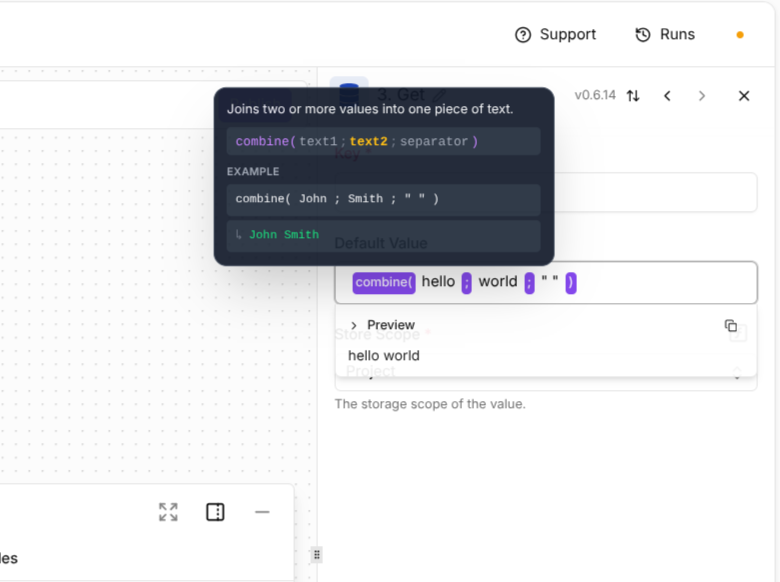Click the panel resize grip handle
Image resolution: width=780 pixels, height=582 pixels.
(317, 555)
